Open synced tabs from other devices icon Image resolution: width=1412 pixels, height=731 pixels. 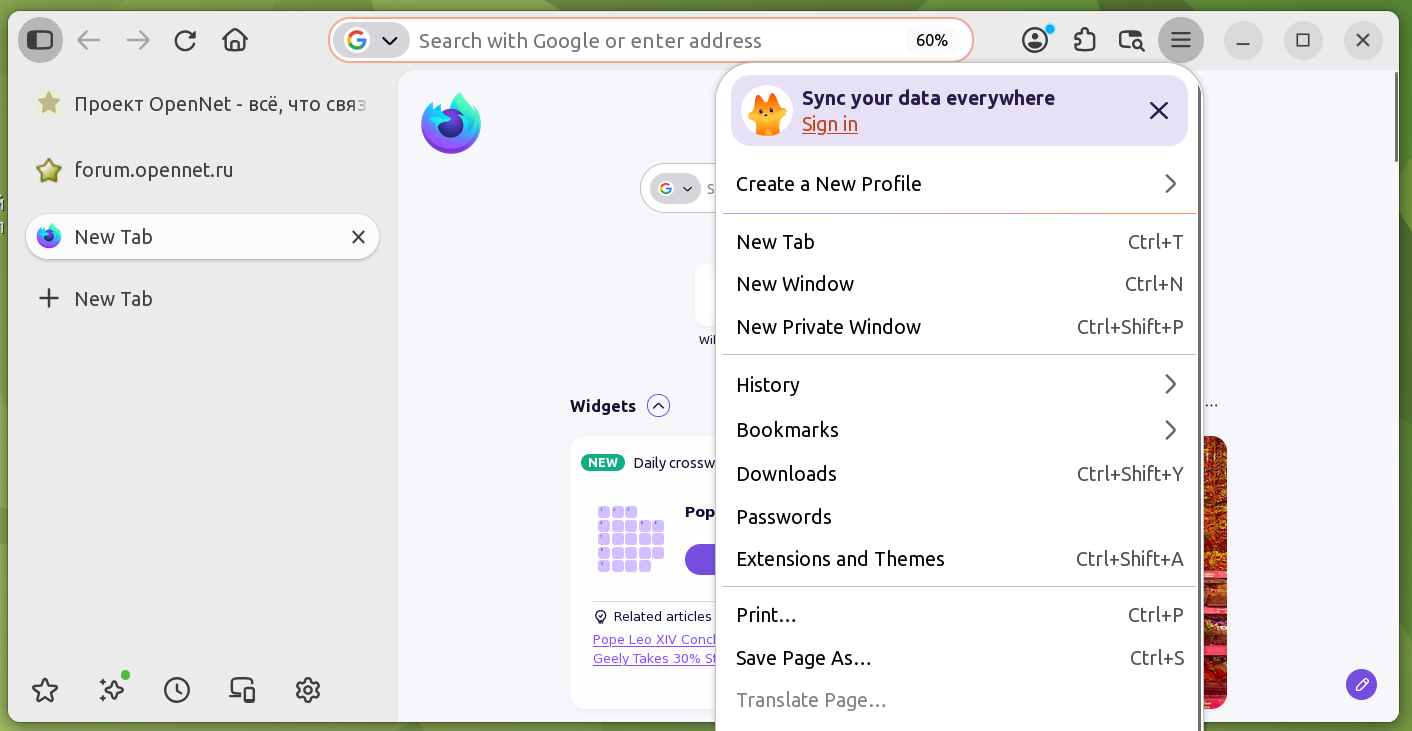point(242,690)
